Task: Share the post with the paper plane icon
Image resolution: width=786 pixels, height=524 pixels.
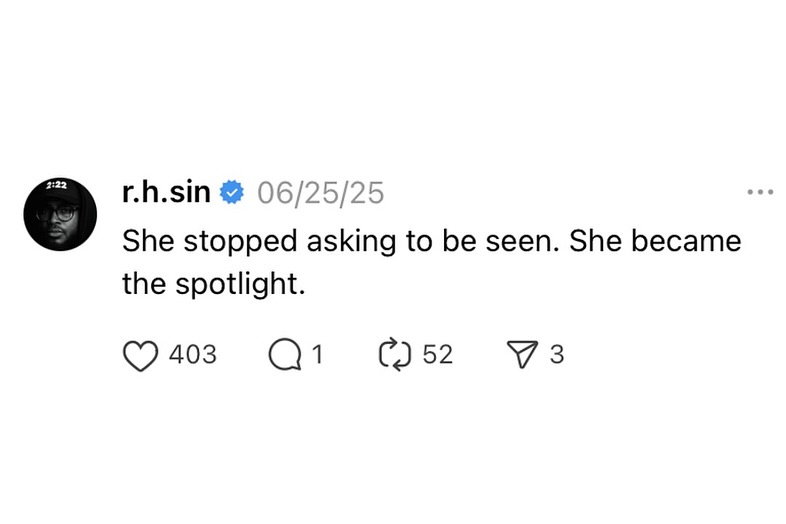Action: coord(524,355)
